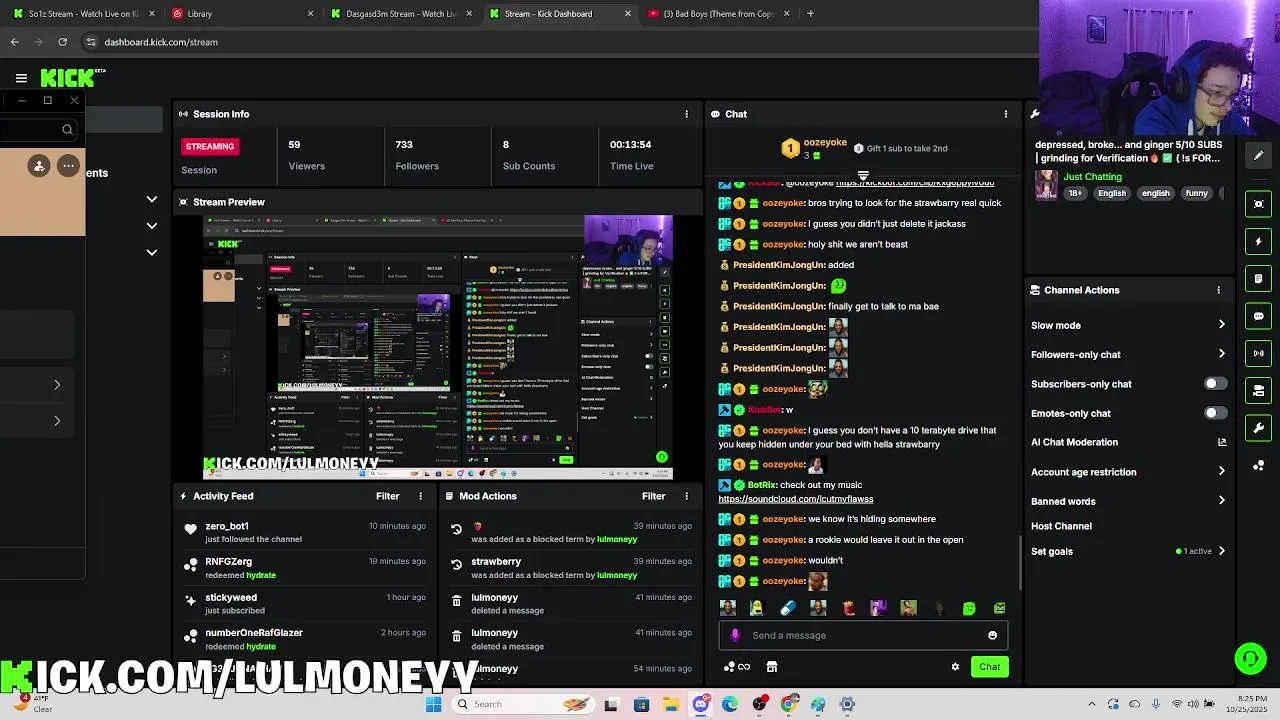The image size is (1280, 720).
Task: Open Chat panel three-dot menu
Action: click(x=1005, y=114)
